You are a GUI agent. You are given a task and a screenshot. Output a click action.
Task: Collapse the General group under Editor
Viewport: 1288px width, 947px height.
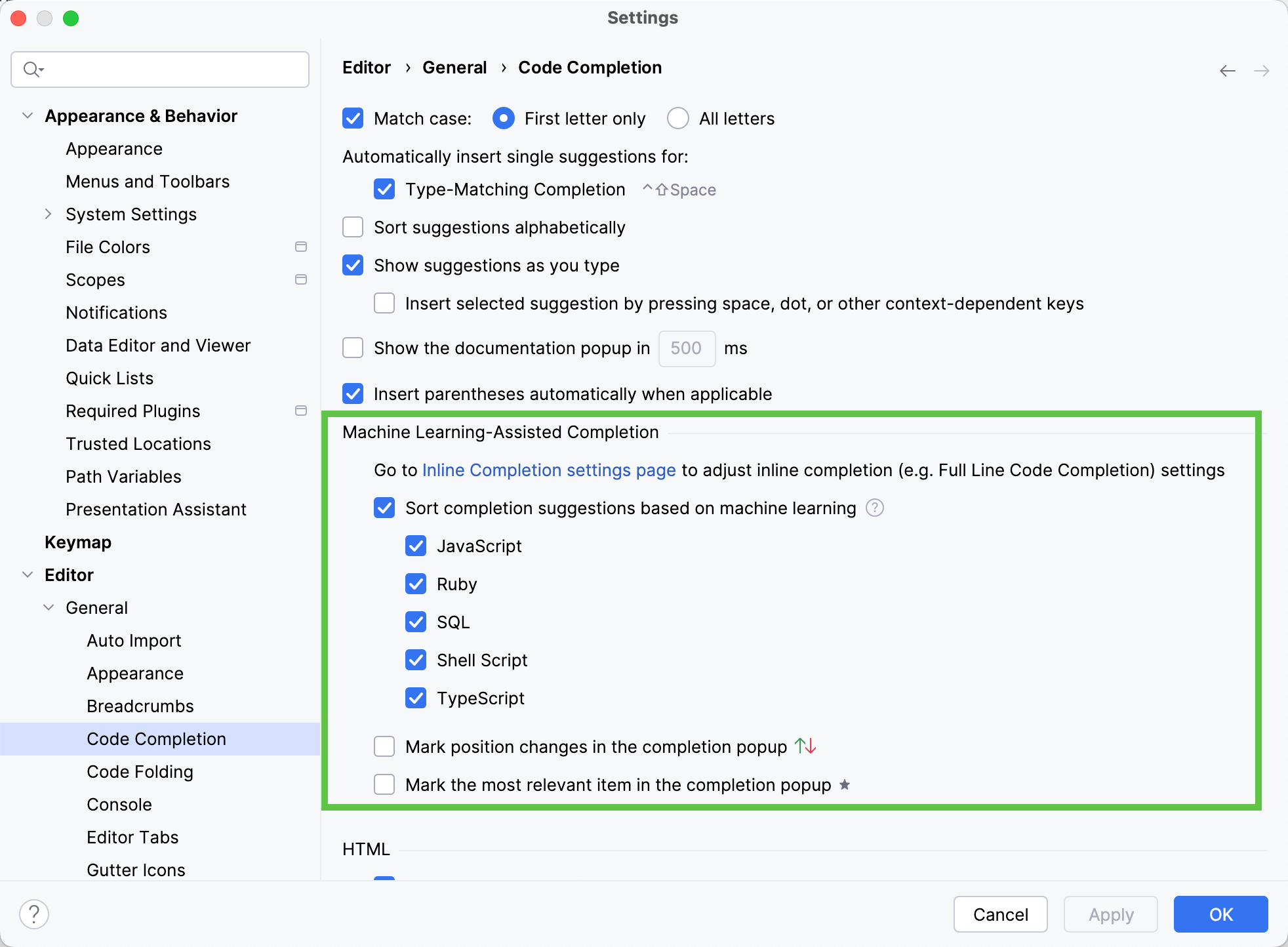coord(49,607)
